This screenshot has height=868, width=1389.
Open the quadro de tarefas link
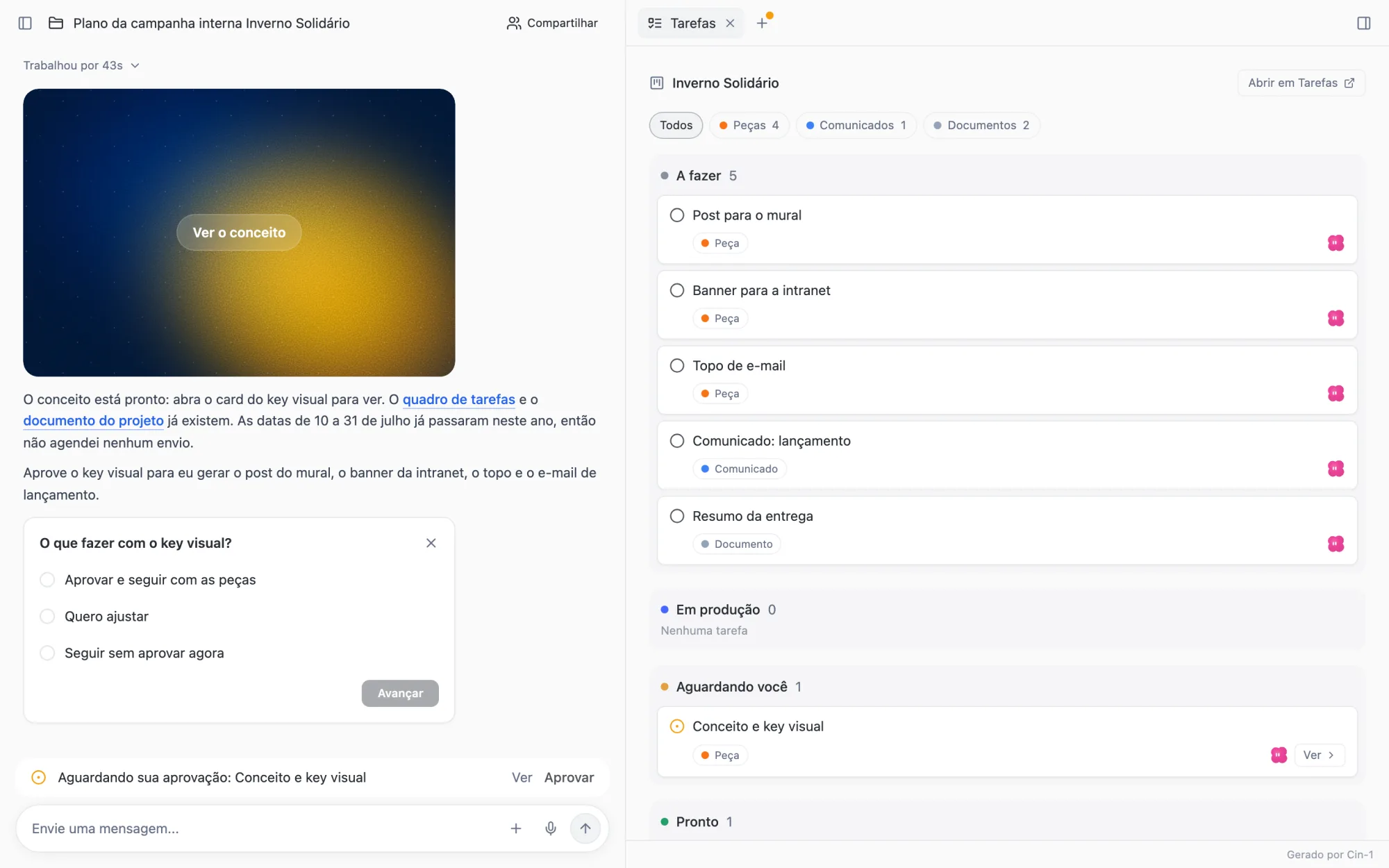point(459,399)
